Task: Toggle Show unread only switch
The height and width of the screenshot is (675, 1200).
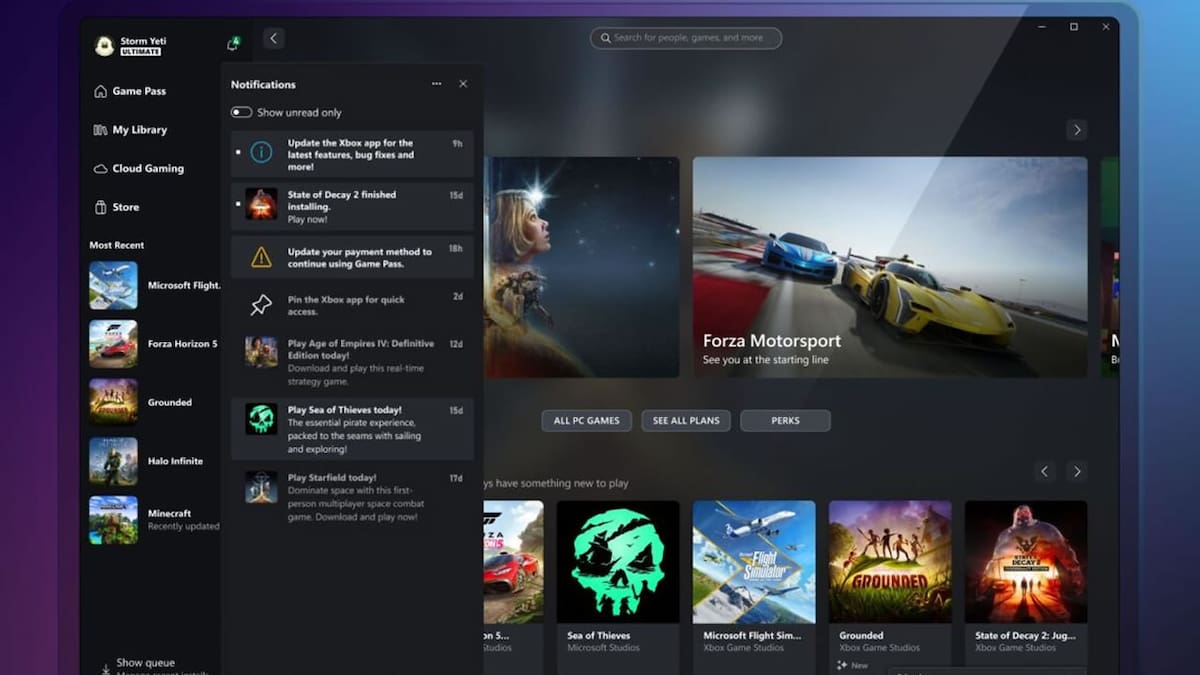Action: point(241,113)
